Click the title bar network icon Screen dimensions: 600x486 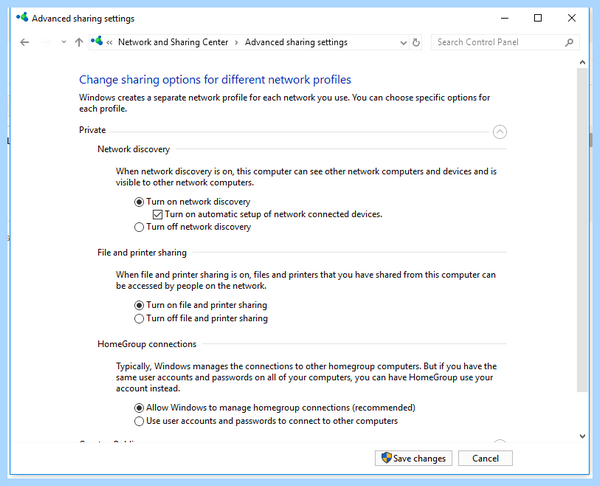coord(22,17)
